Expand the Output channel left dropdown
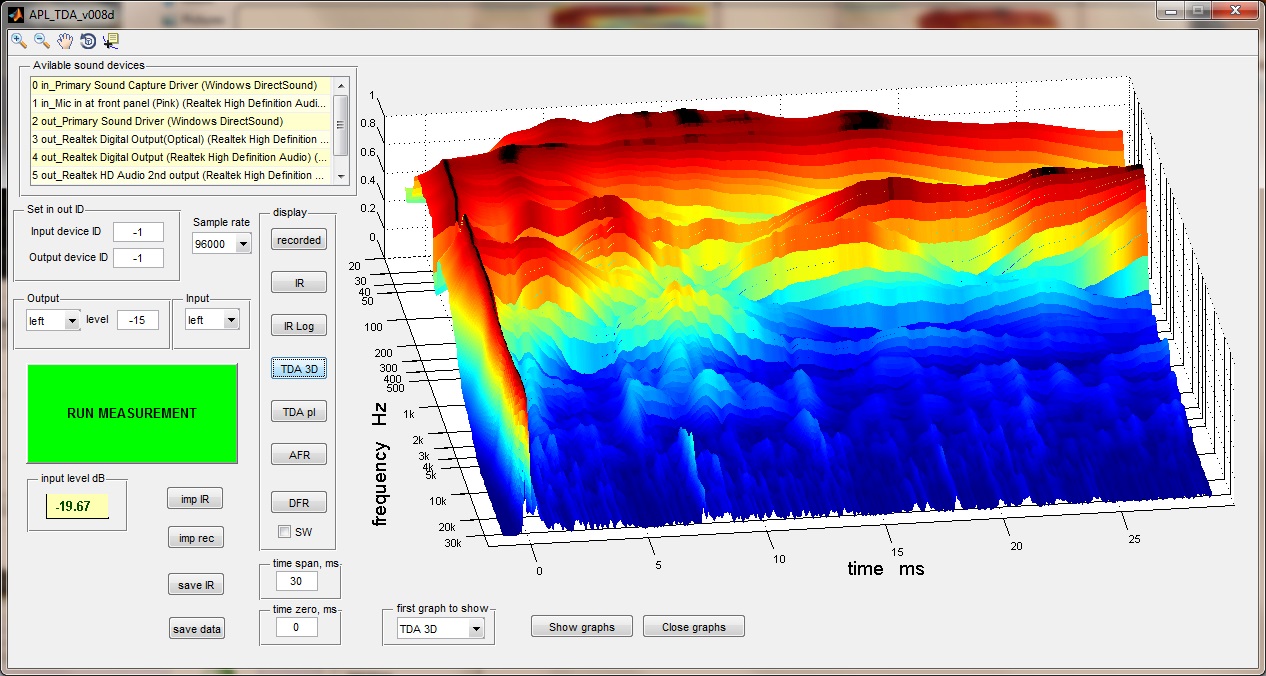This screenshot has height=676, width=1266. point(53,320)
